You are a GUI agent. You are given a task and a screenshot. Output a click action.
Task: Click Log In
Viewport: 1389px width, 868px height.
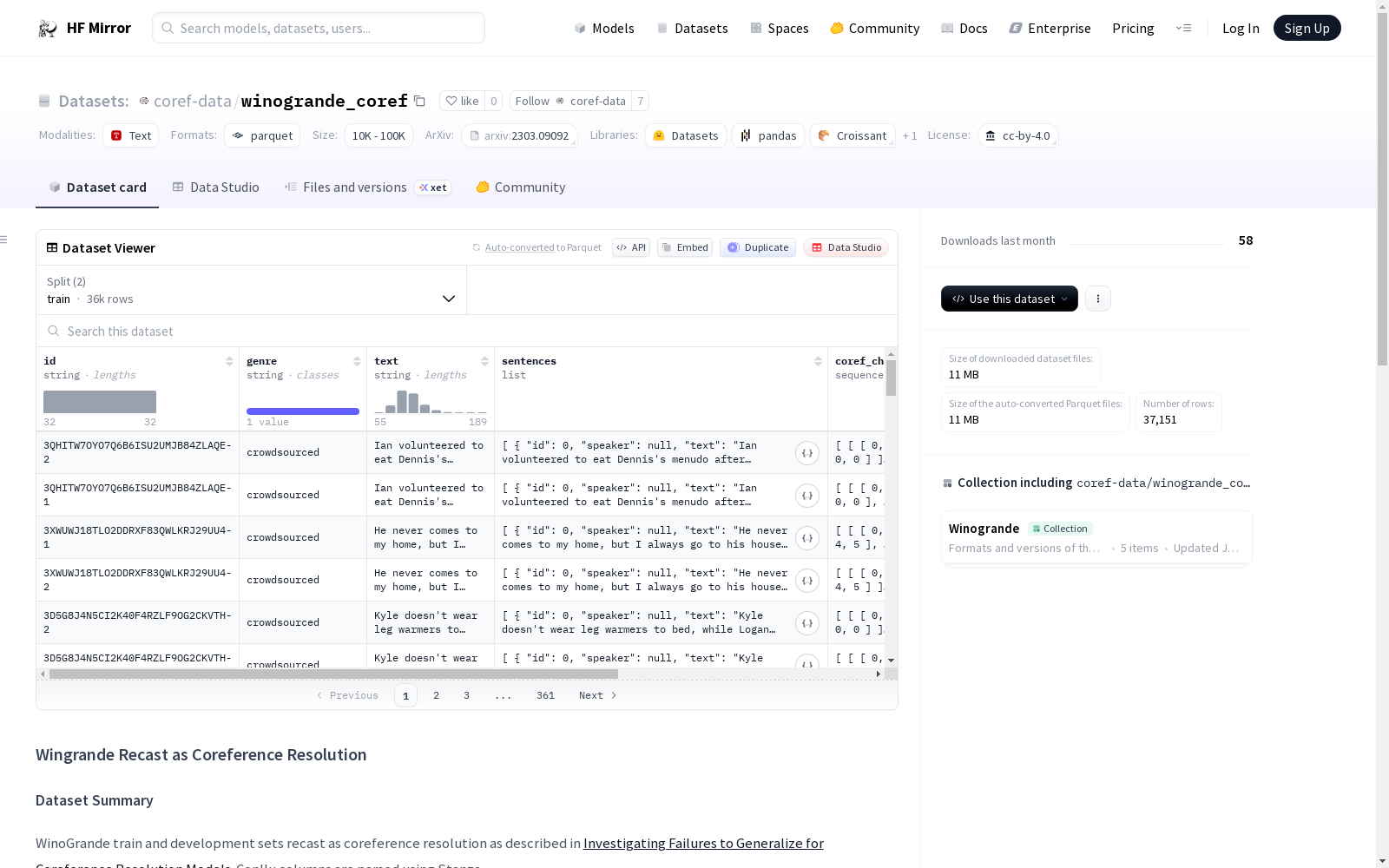pyautogui.click(x=1241, y=28)
